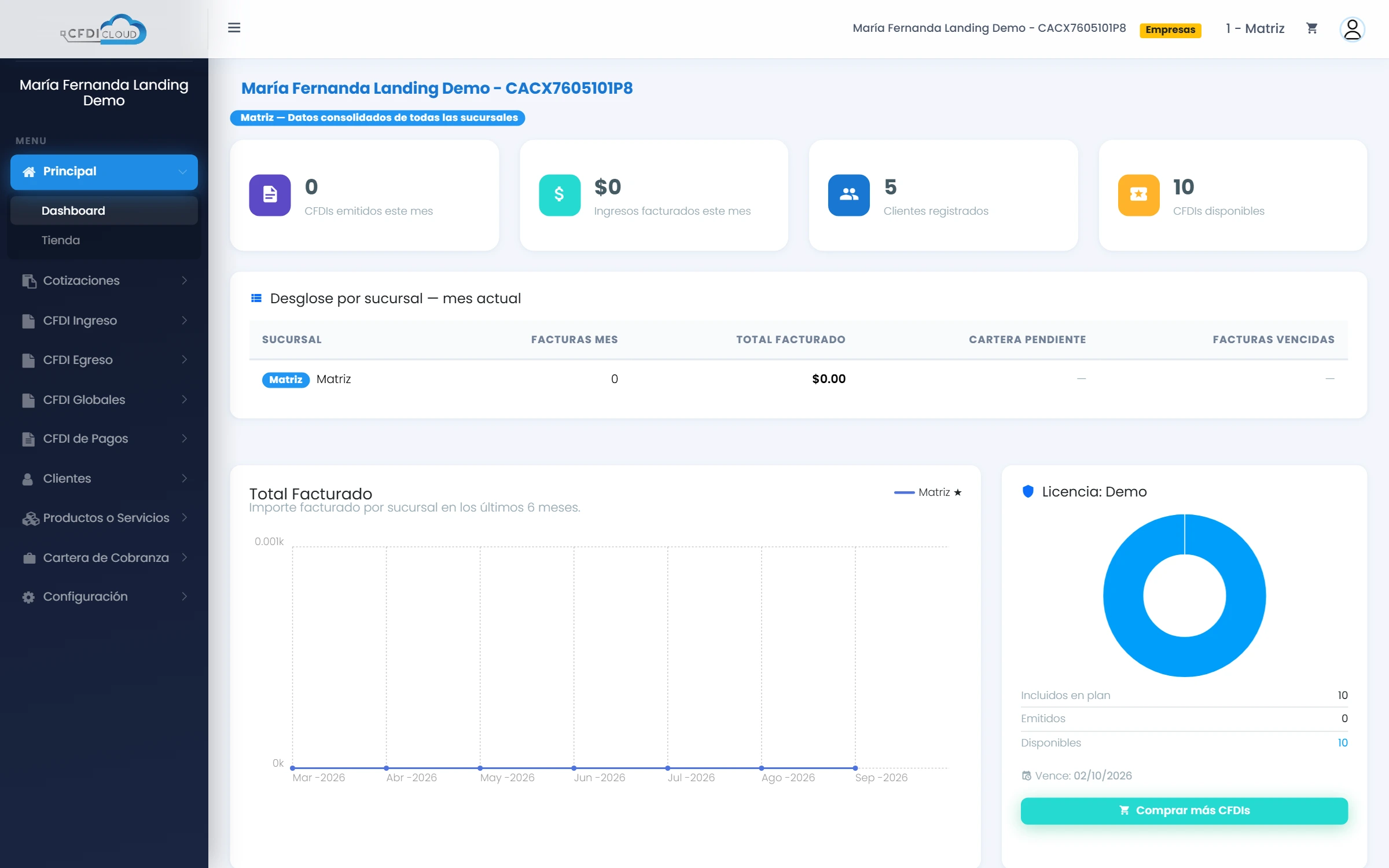Screen dimensions: 1389x868
Task: Click the CFDI Cloud logo
Action: click(x=104, y=29)
